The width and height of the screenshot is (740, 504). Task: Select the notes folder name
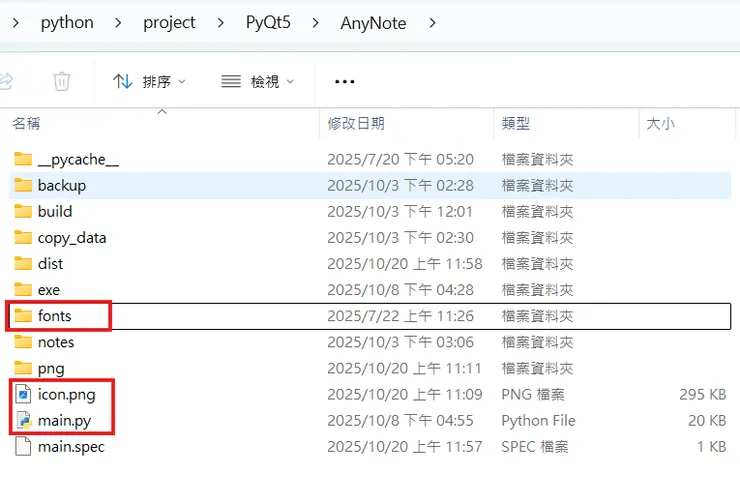[x=56, y=342]
